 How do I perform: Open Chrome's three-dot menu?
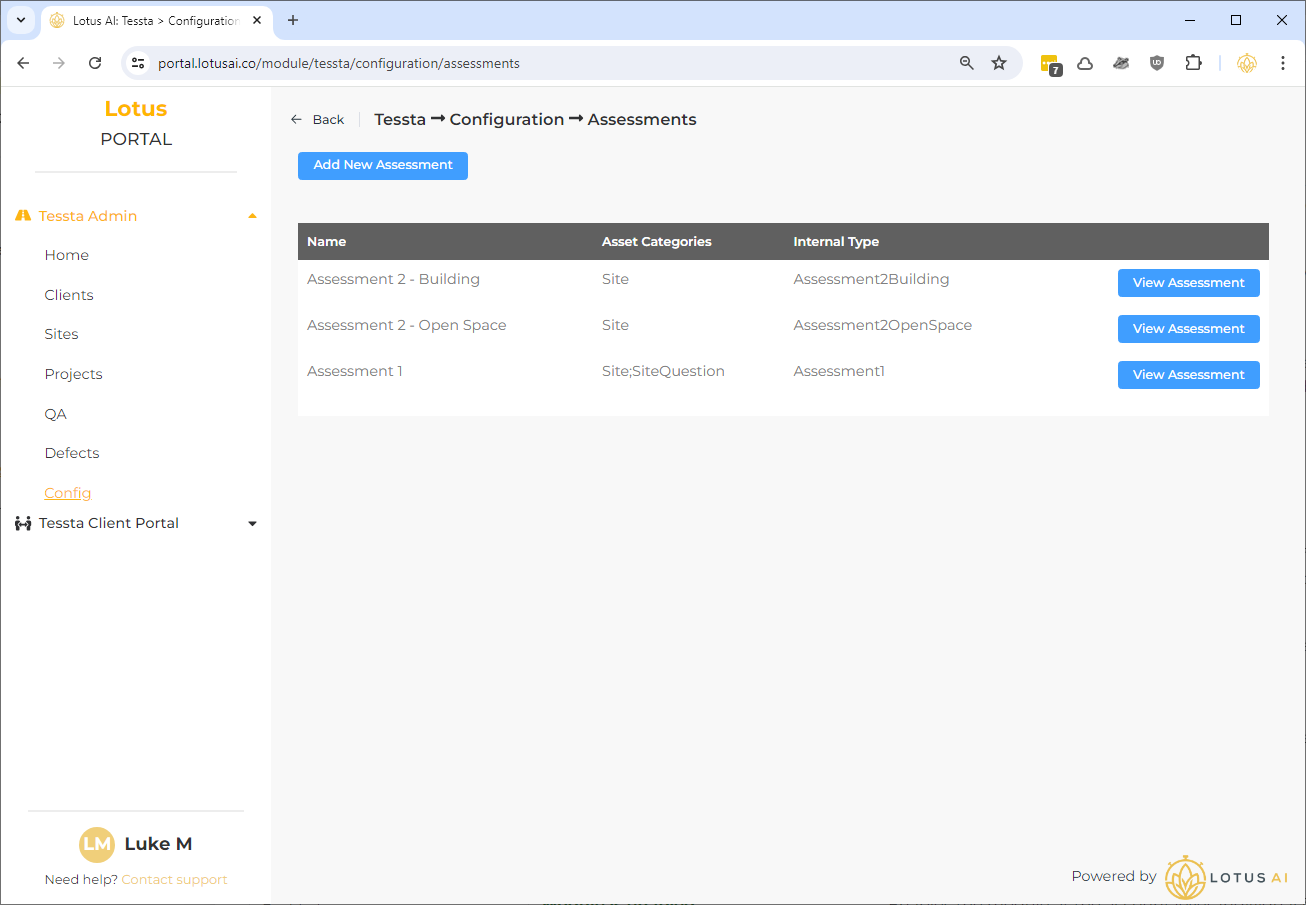[1283, 63]
